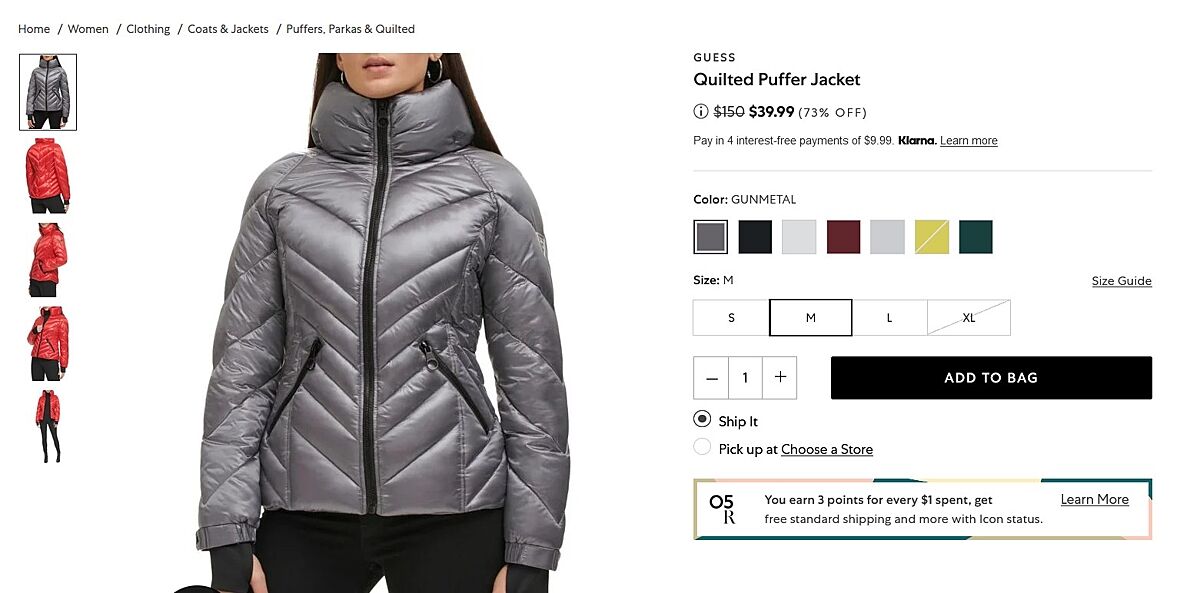The image size is (1200, 593).
Task: Open the Size Guide link
Action: click(1122, 281)
